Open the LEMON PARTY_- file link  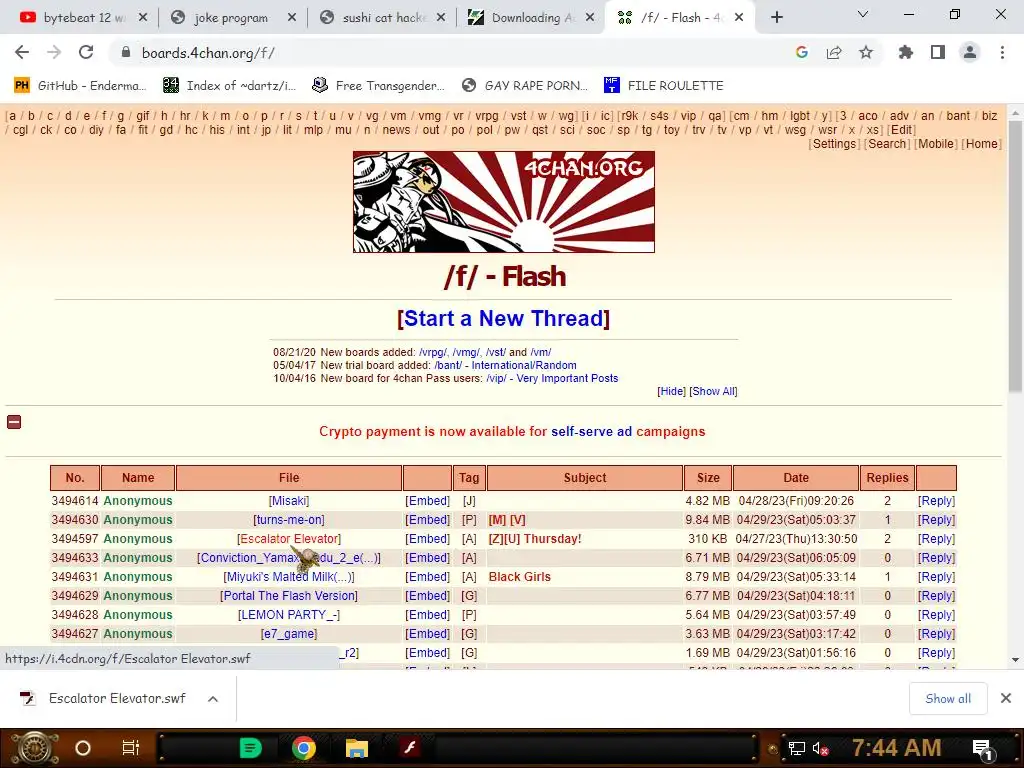click(x=289, y=615)
